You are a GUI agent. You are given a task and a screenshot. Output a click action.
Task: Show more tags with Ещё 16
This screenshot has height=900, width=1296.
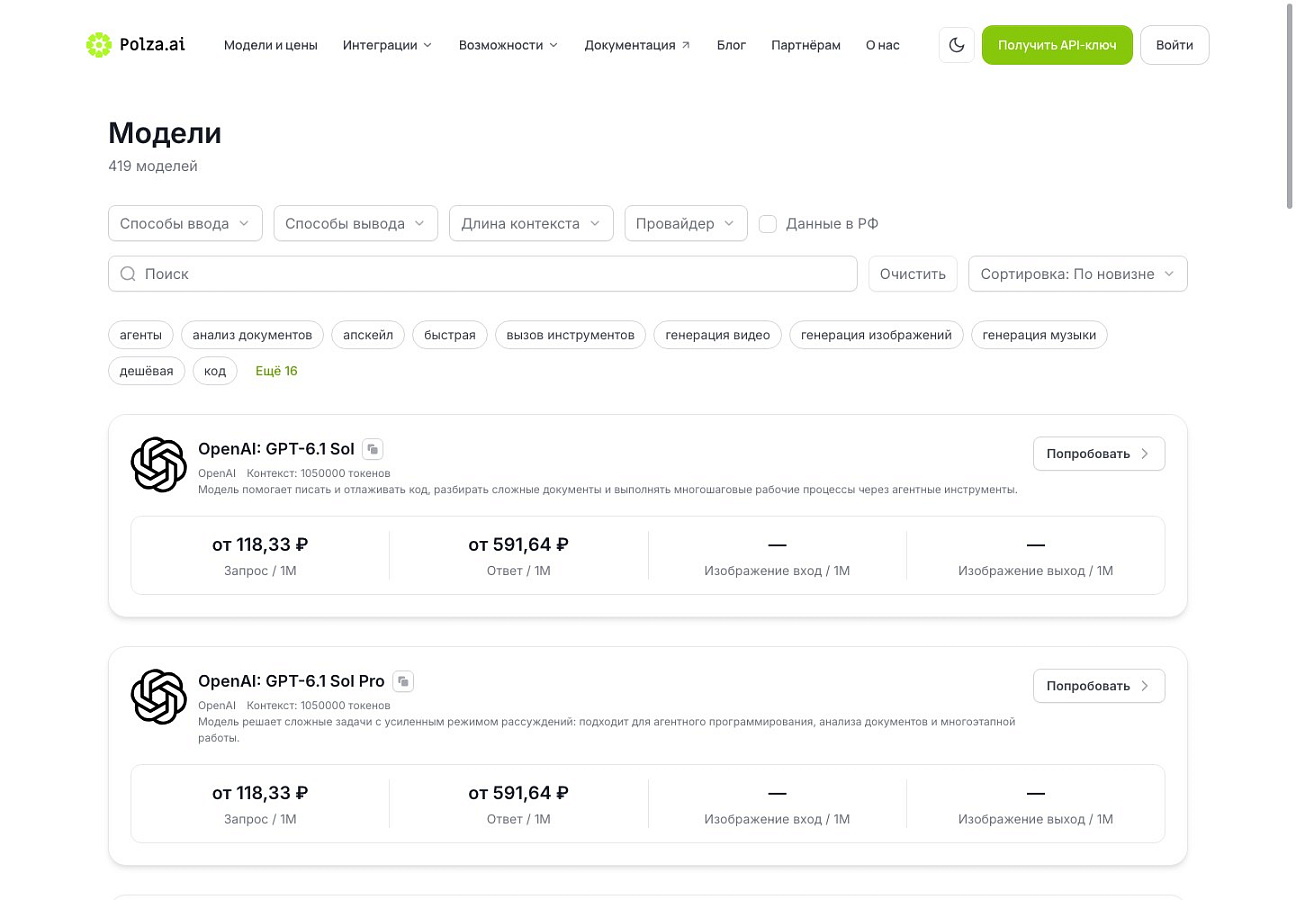coord(277,371)
